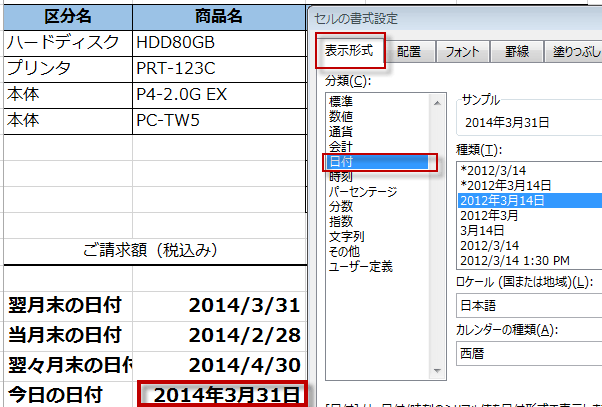Select cell containing HDD80GB
Viewport: 602px width, 407px height.
click(219, 43)
